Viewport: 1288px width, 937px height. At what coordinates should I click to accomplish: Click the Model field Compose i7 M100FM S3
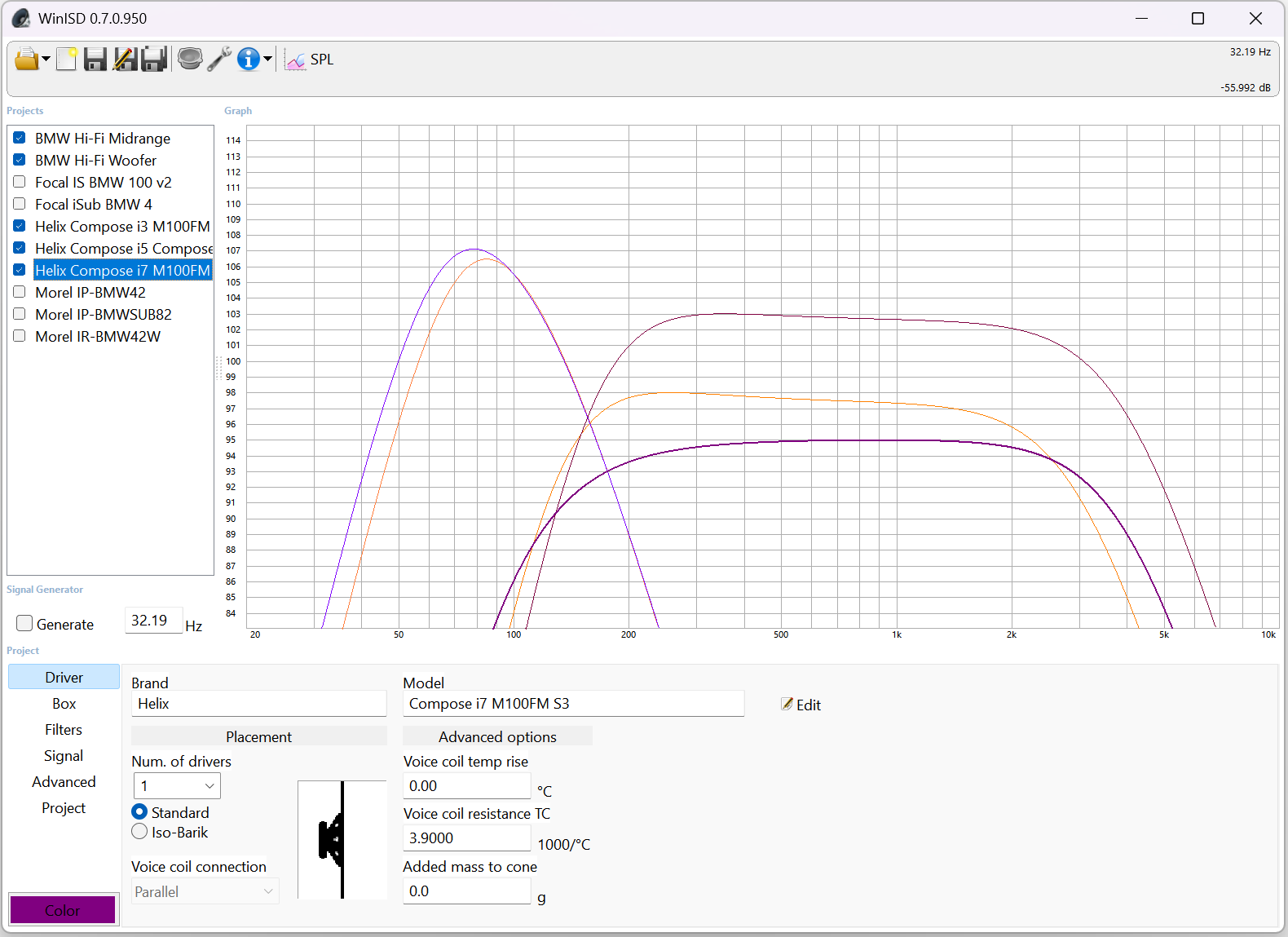coord(573,704)
